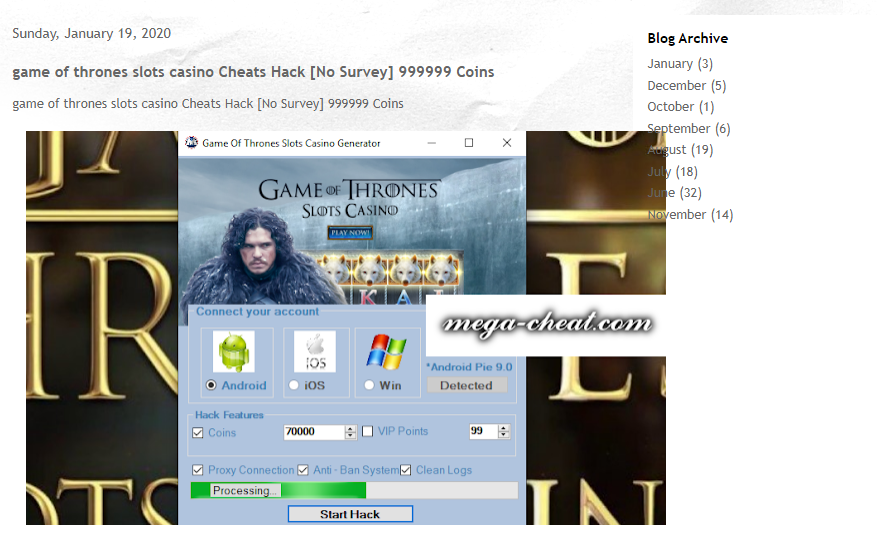Open January (3) archive
This screenshot has width=877, height=560.
pyautogui.click(x=680, y=64)
